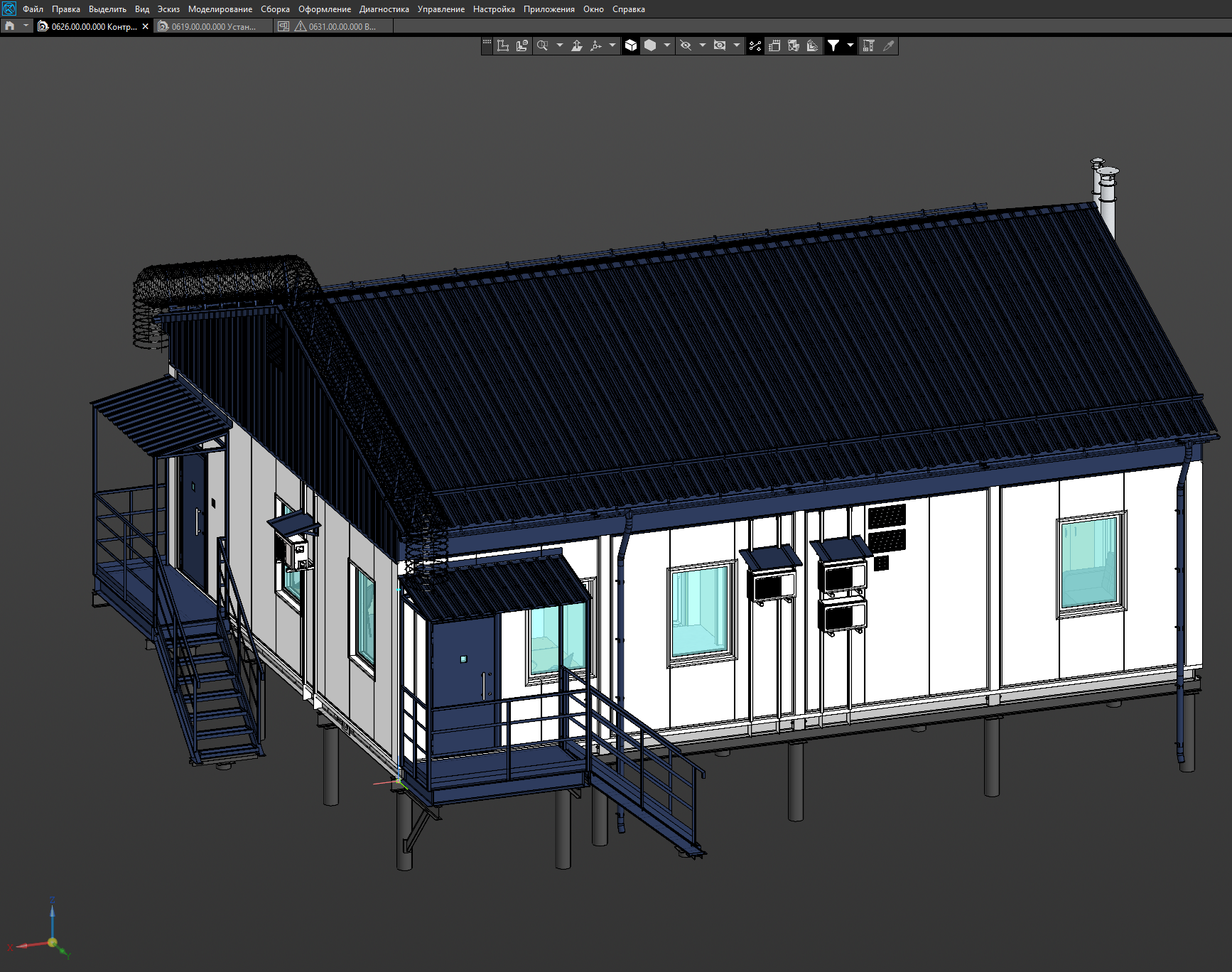Toggle the isolate visible components eye icon
This screenshot has height=972, width=1232.
pos(720,46)
